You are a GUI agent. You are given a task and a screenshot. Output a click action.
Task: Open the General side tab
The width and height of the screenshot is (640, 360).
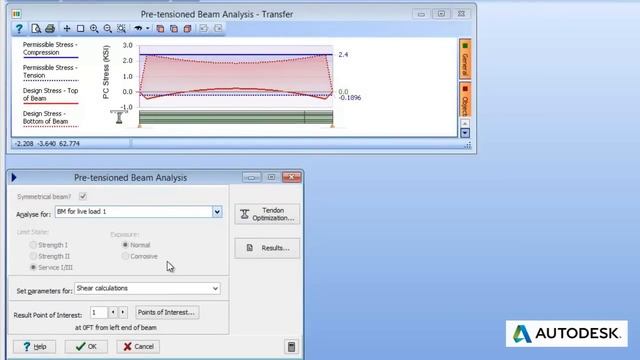coord(465,59)
